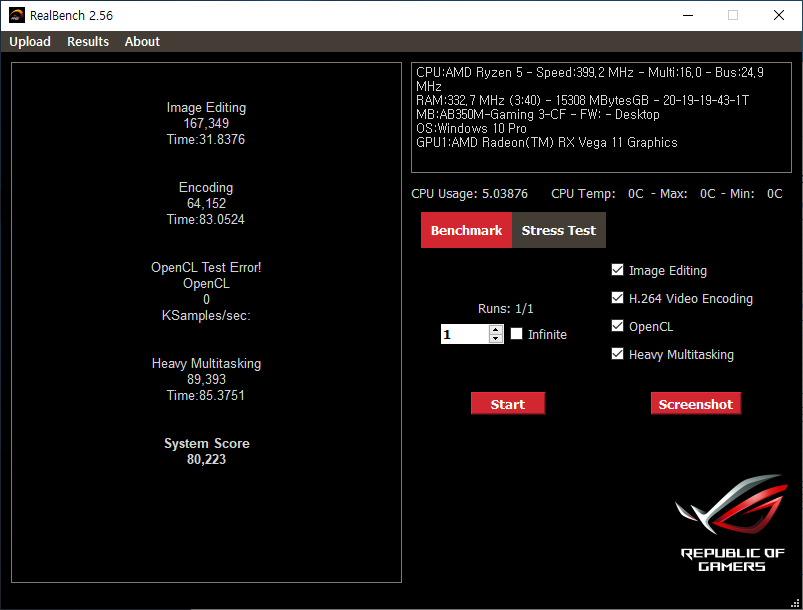Click the Encoding score 64,152
The image size is (803, 610).
[x=206, y=203]
